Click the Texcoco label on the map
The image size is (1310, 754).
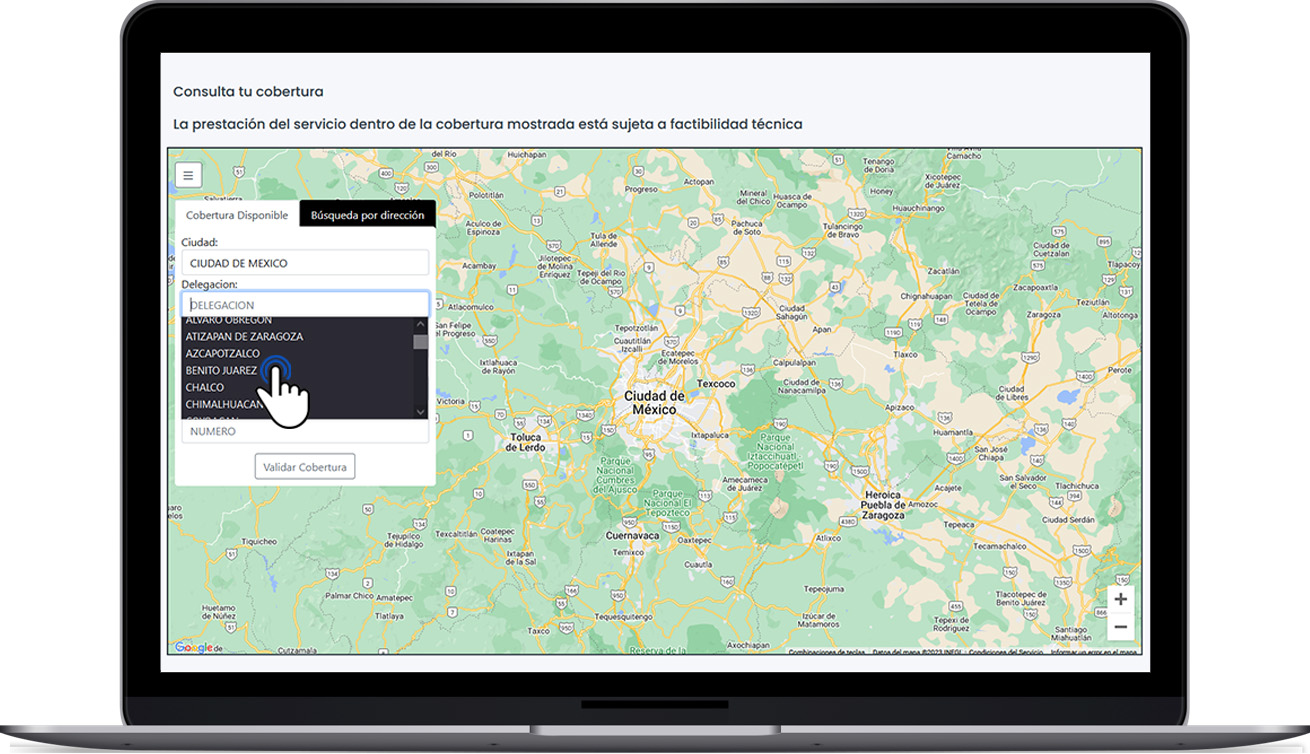[716, 384]
